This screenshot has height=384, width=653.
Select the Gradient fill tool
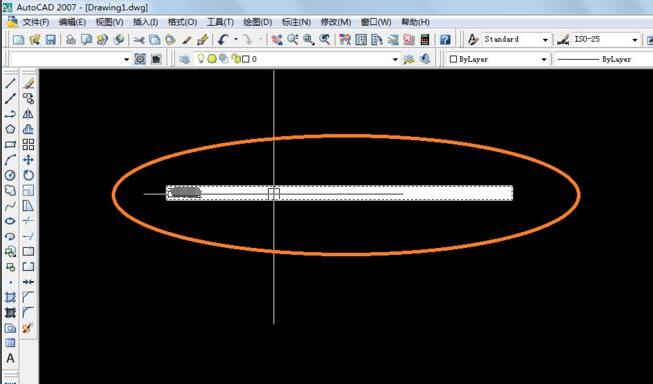point(10,313)
